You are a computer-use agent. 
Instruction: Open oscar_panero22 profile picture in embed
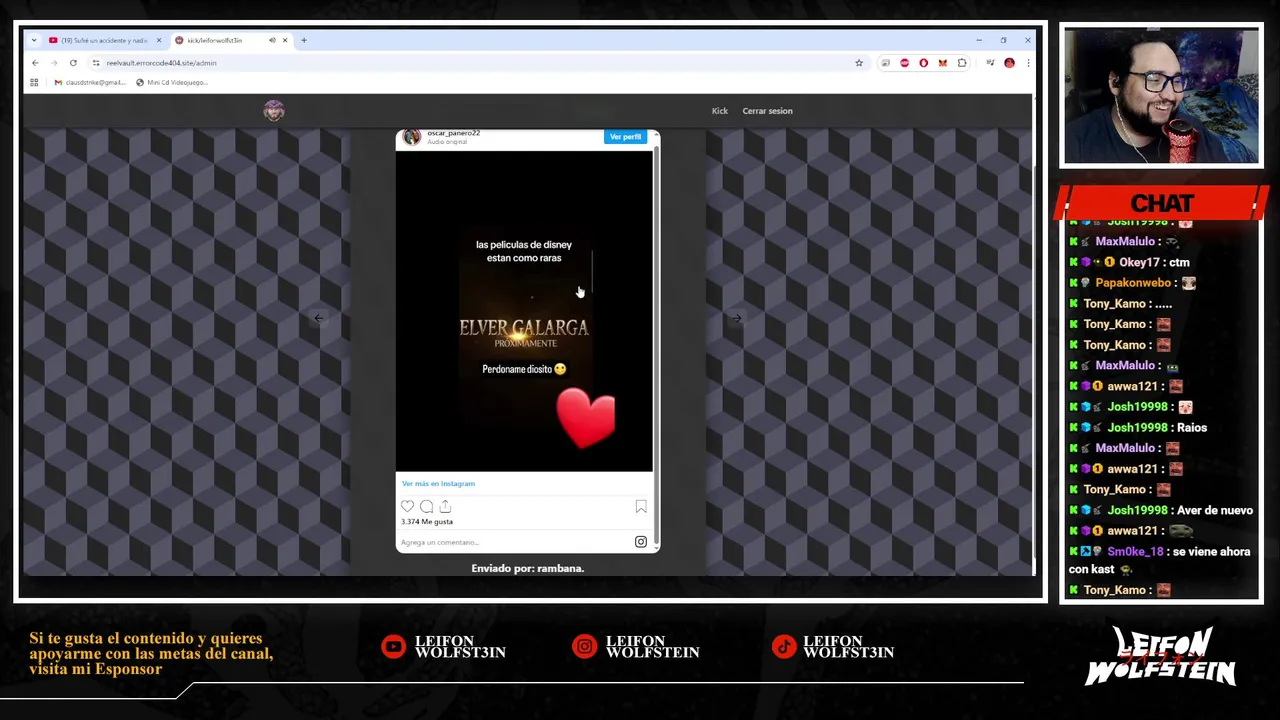pyautogui.click(x=412, y=137)
